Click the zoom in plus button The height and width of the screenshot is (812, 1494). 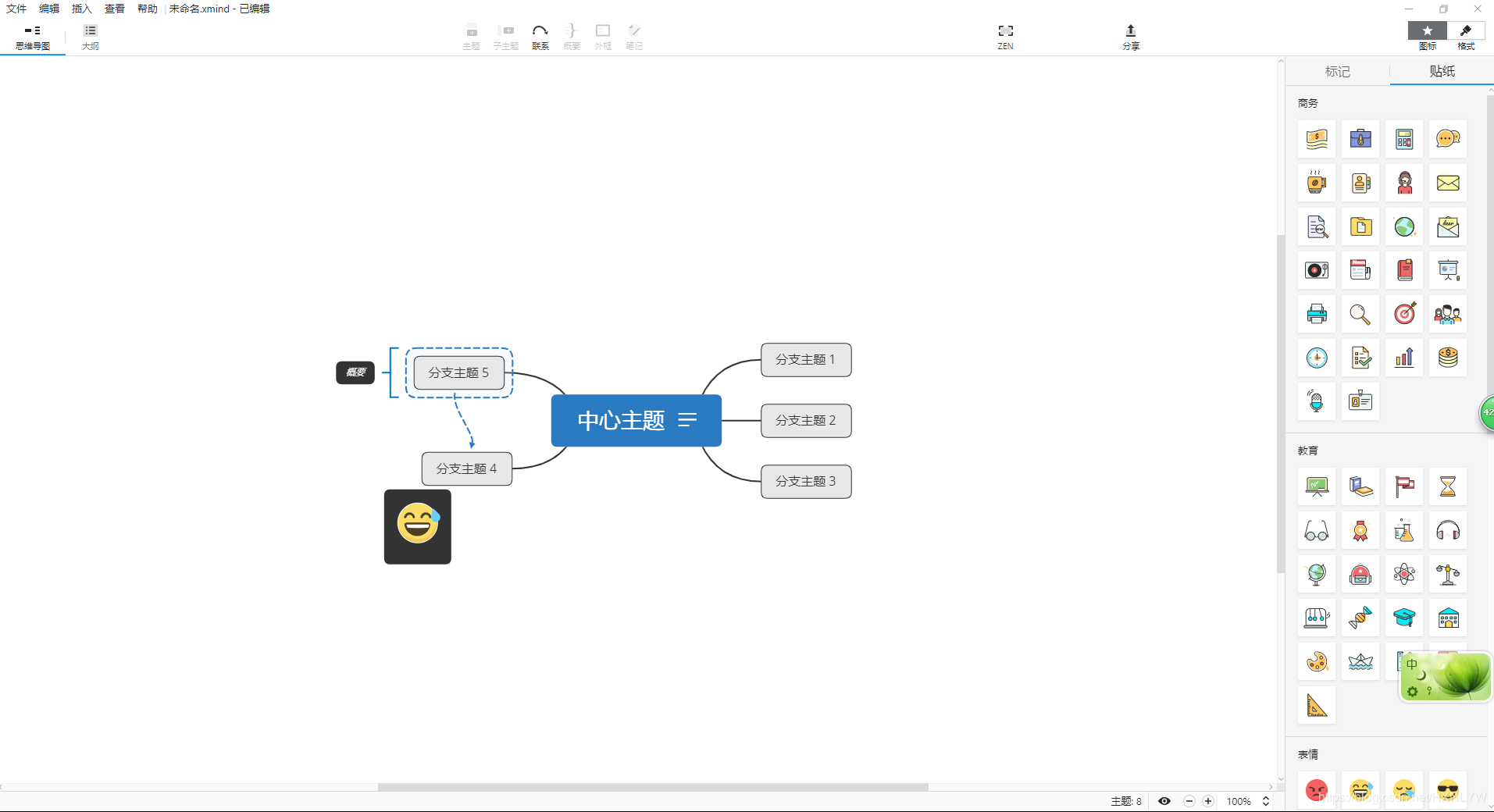click(1208, 801)
